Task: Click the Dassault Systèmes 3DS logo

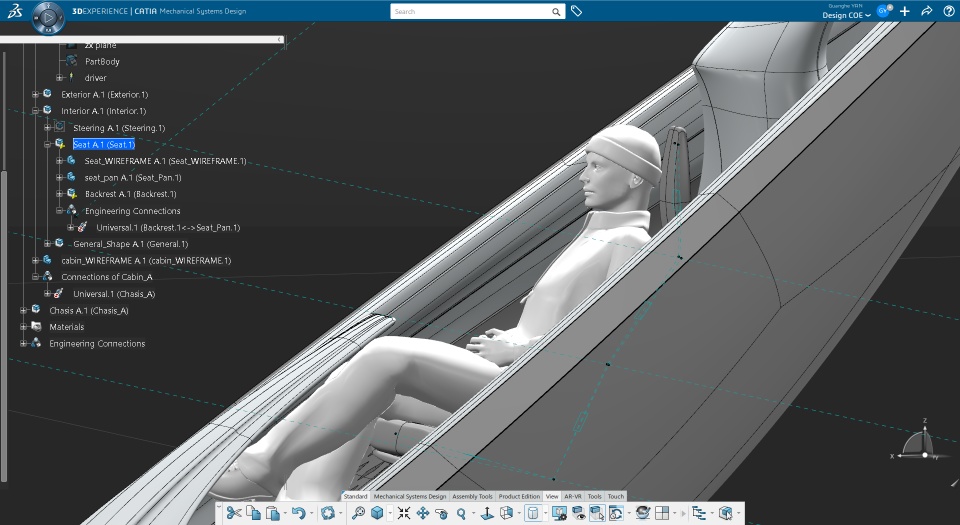Action: point(14,10)
